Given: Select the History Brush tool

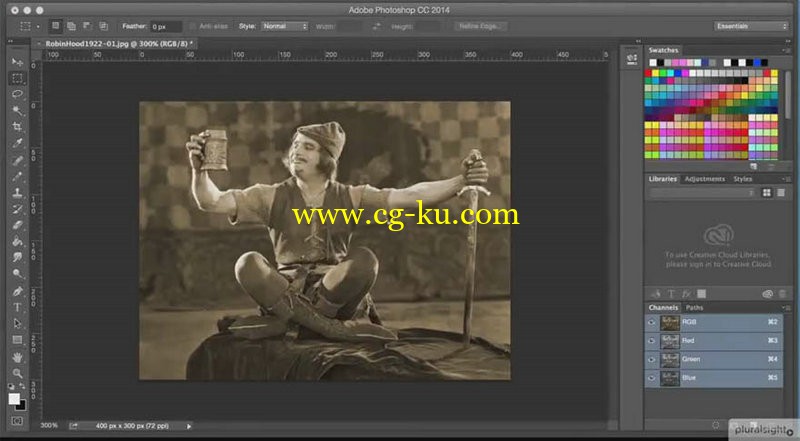Looking at the screenshot, I should pos(17,209).
